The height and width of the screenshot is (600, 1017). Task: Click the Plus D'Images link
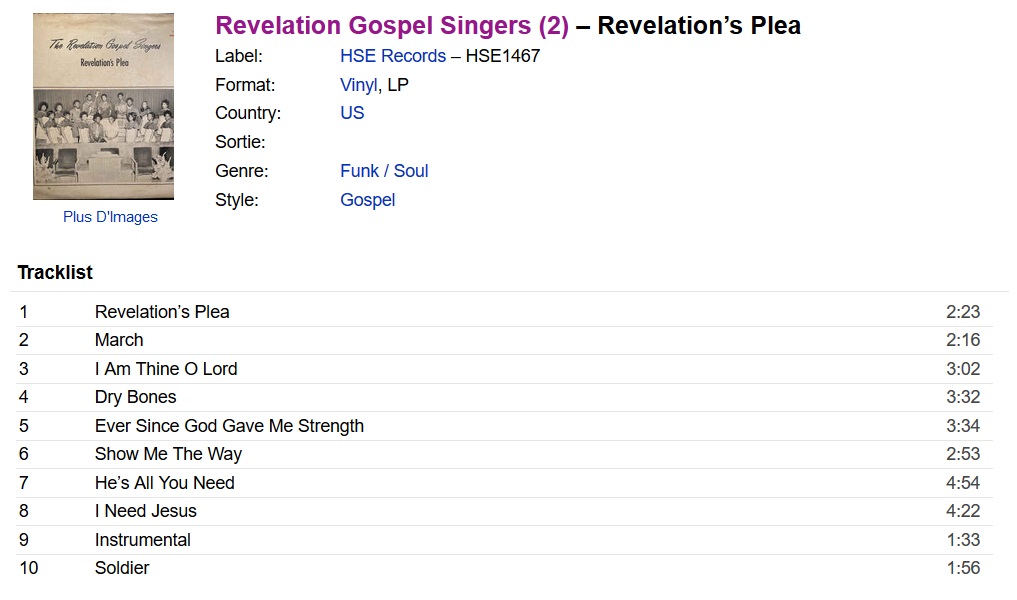click(110, 217)
